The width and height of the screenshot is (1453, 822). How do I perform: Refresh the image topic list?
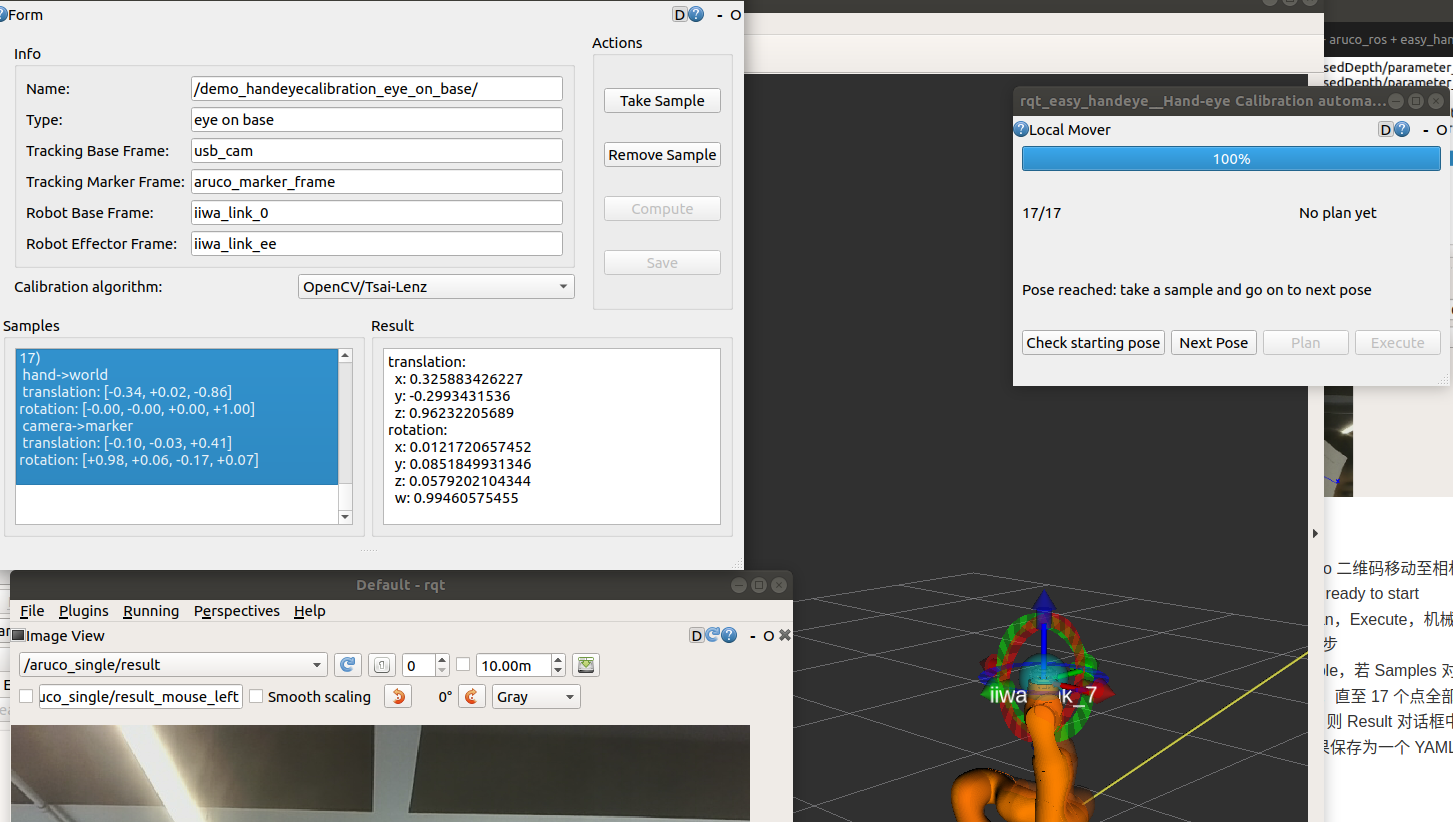point(348,664)
